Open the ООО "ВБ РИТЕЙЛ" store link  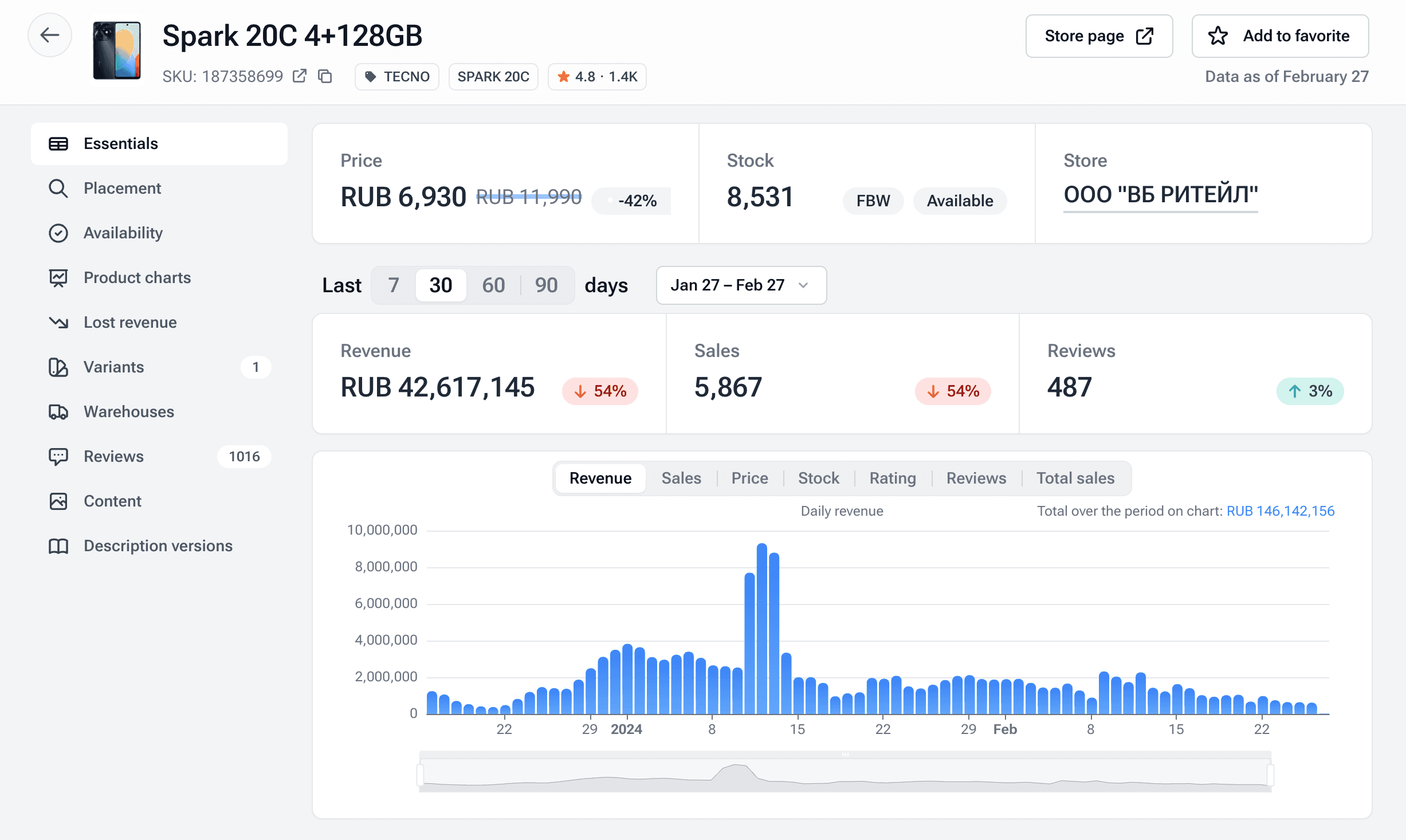[1160, 195]
